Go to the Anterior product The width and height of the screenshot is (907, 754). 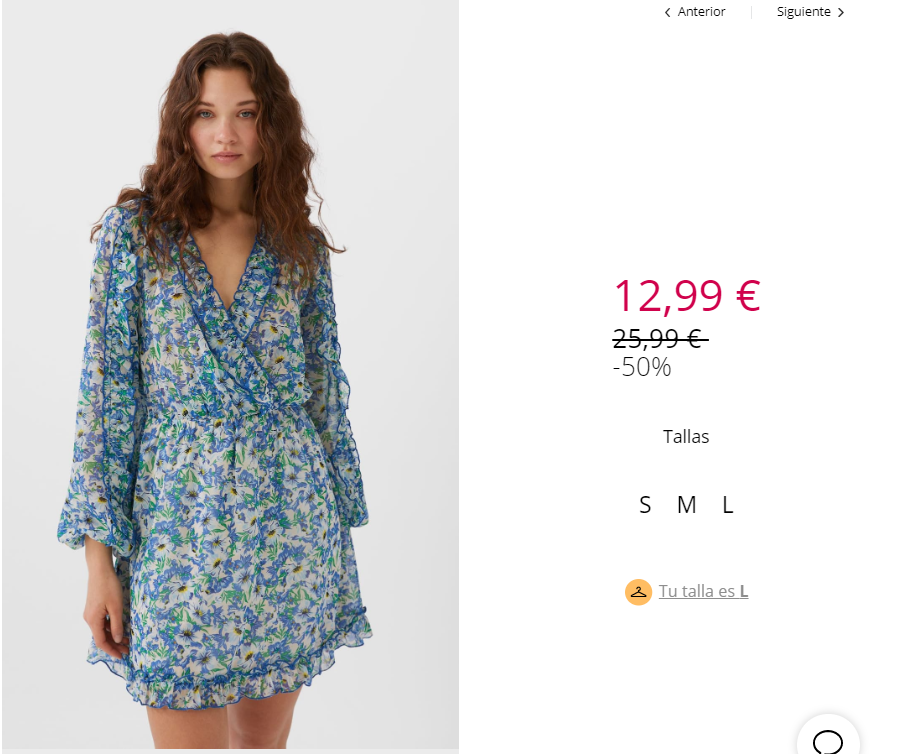(x=695, y=12)
